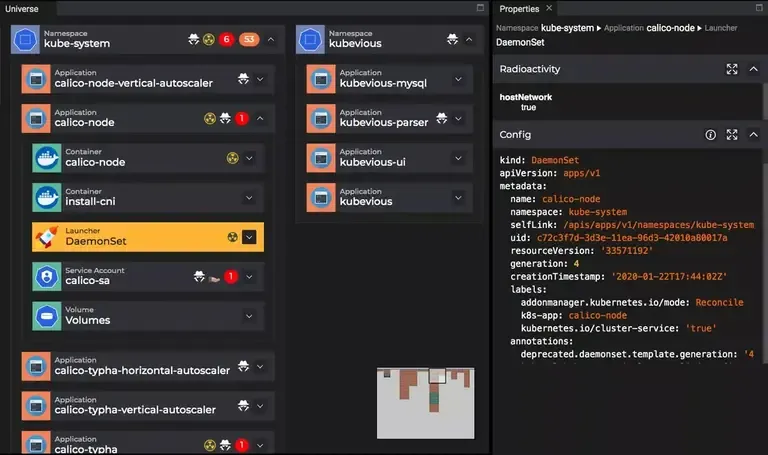Click the creationTimestamp value in Config

[x=669, y=277]
